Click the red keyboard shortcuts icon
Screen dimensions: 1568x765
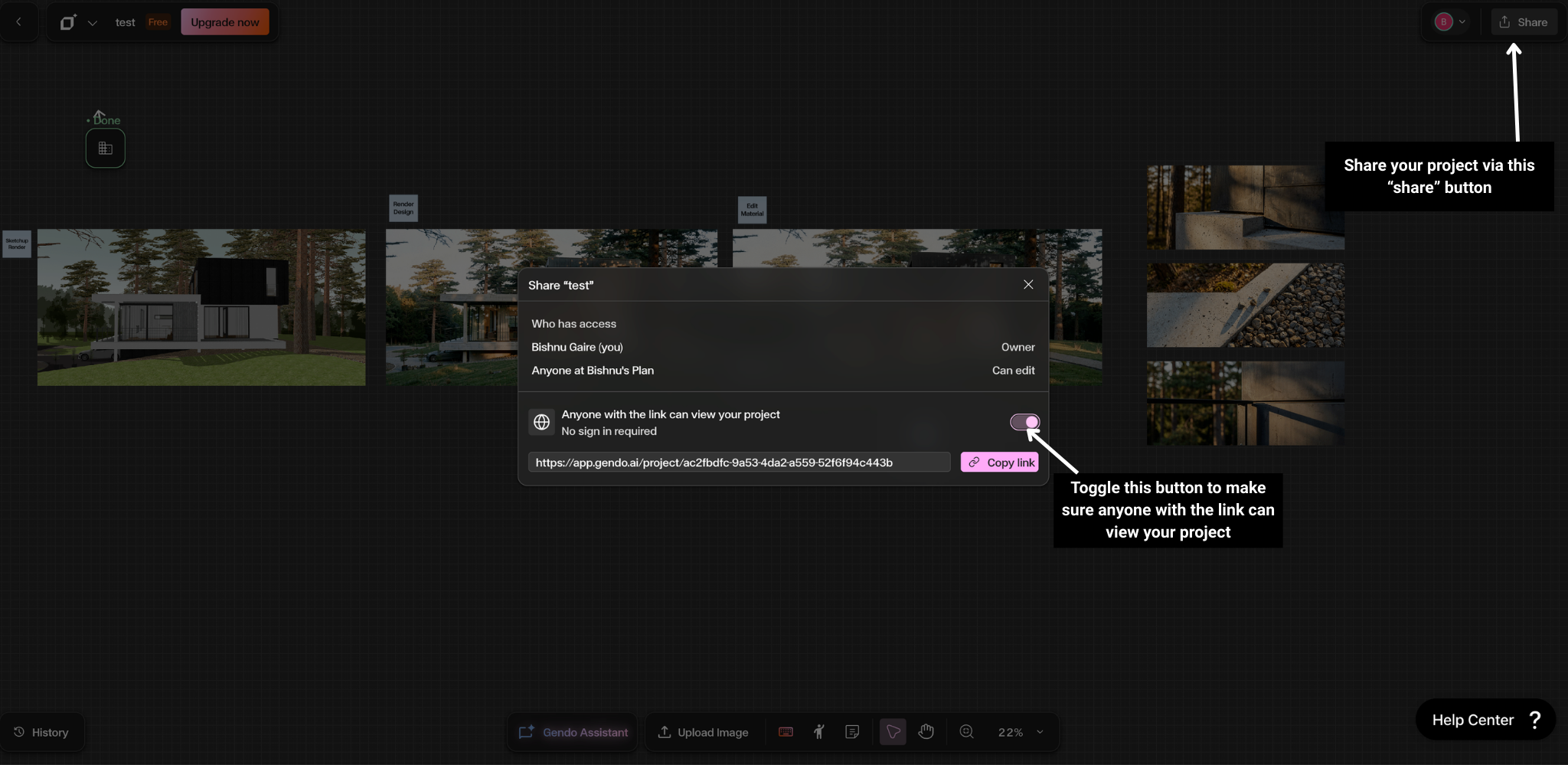[786, 732]
